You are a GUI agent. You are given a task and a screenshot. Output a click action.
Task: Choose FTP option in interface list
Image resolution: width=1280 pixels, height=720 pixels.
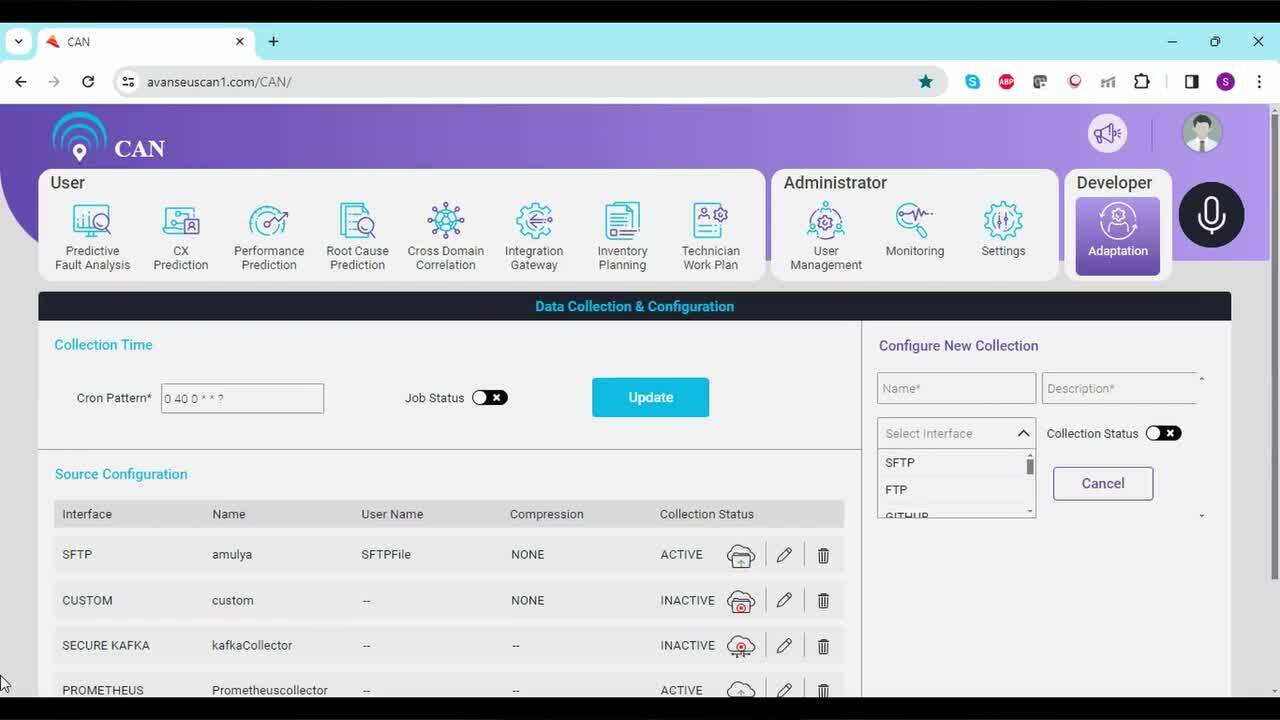click(x=896, y=490)
